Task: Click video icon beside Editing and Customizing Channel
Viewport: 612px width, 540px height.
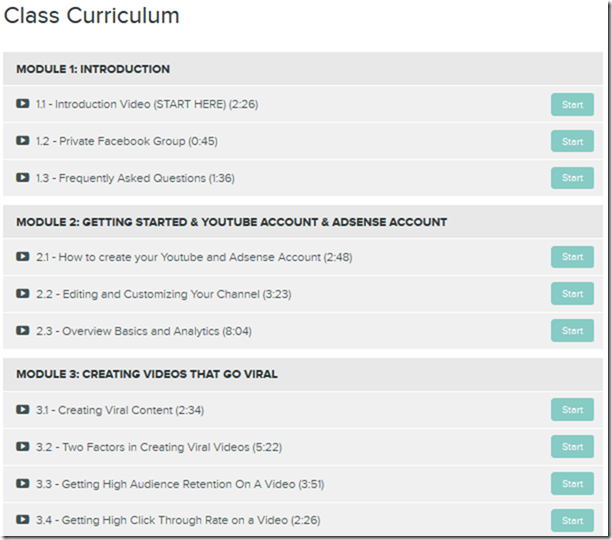Action: point(23,294)
